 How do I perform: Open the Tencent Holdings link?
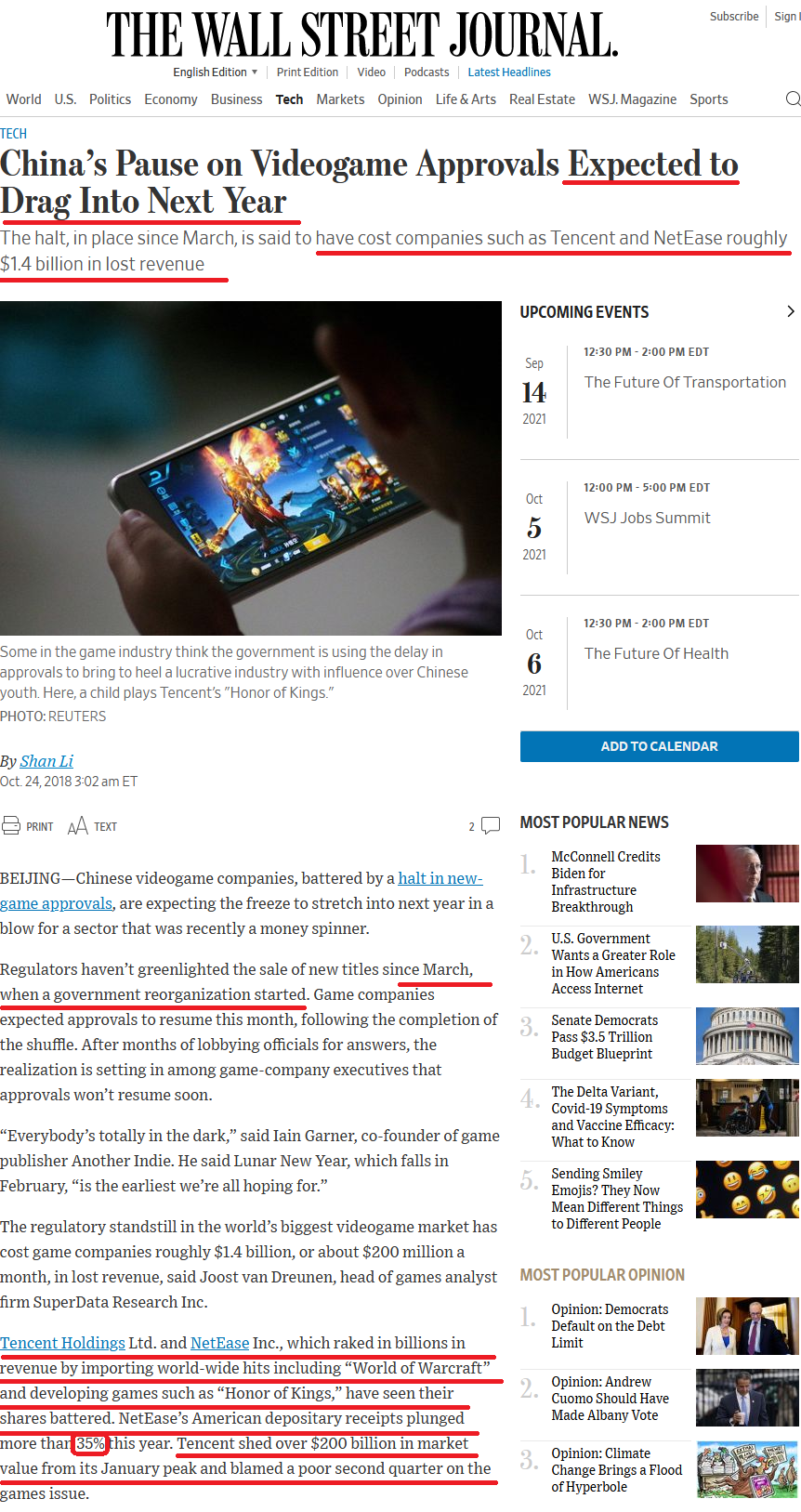62,1343
